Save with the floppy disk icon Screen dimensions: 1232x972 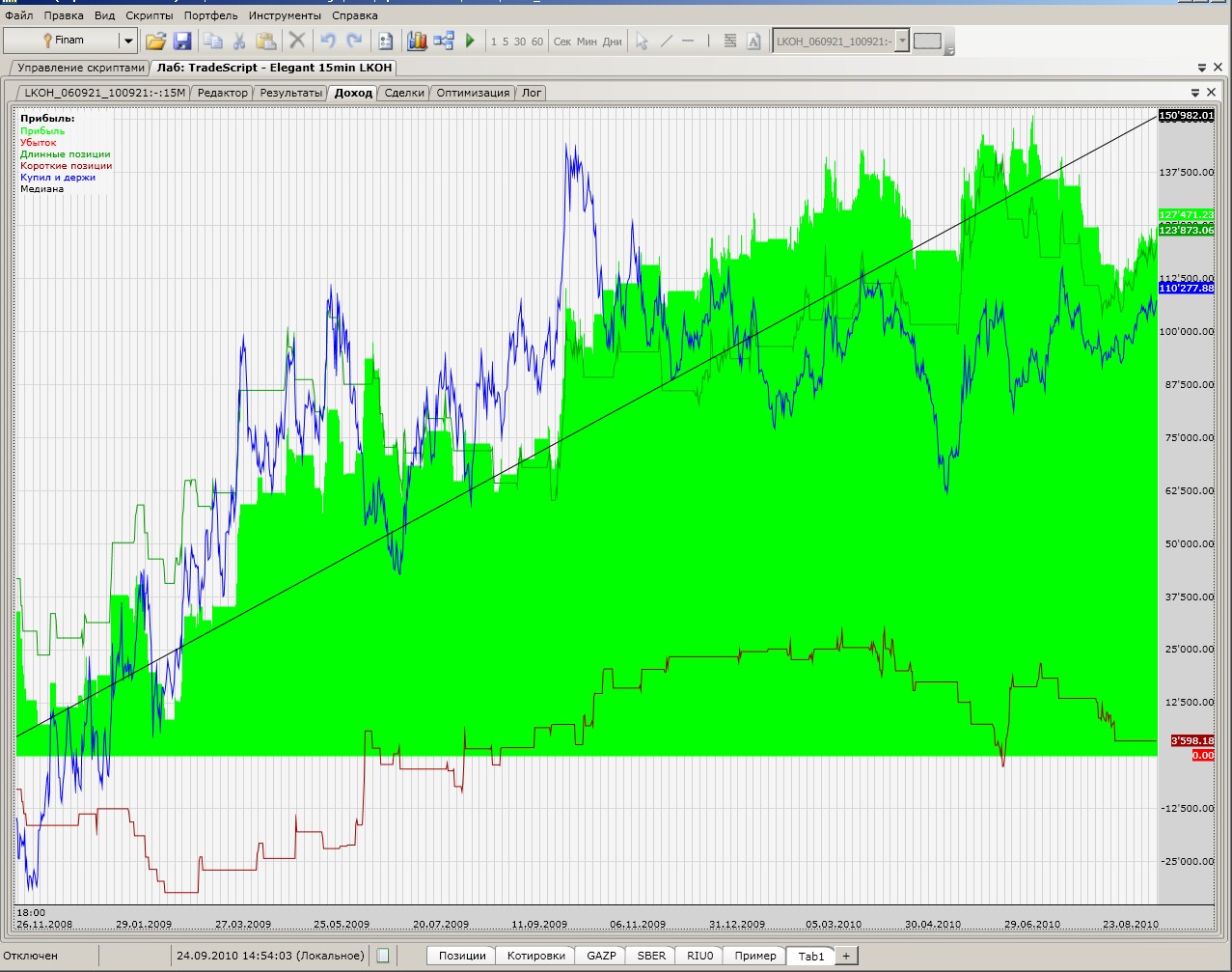tap(182, 41)
